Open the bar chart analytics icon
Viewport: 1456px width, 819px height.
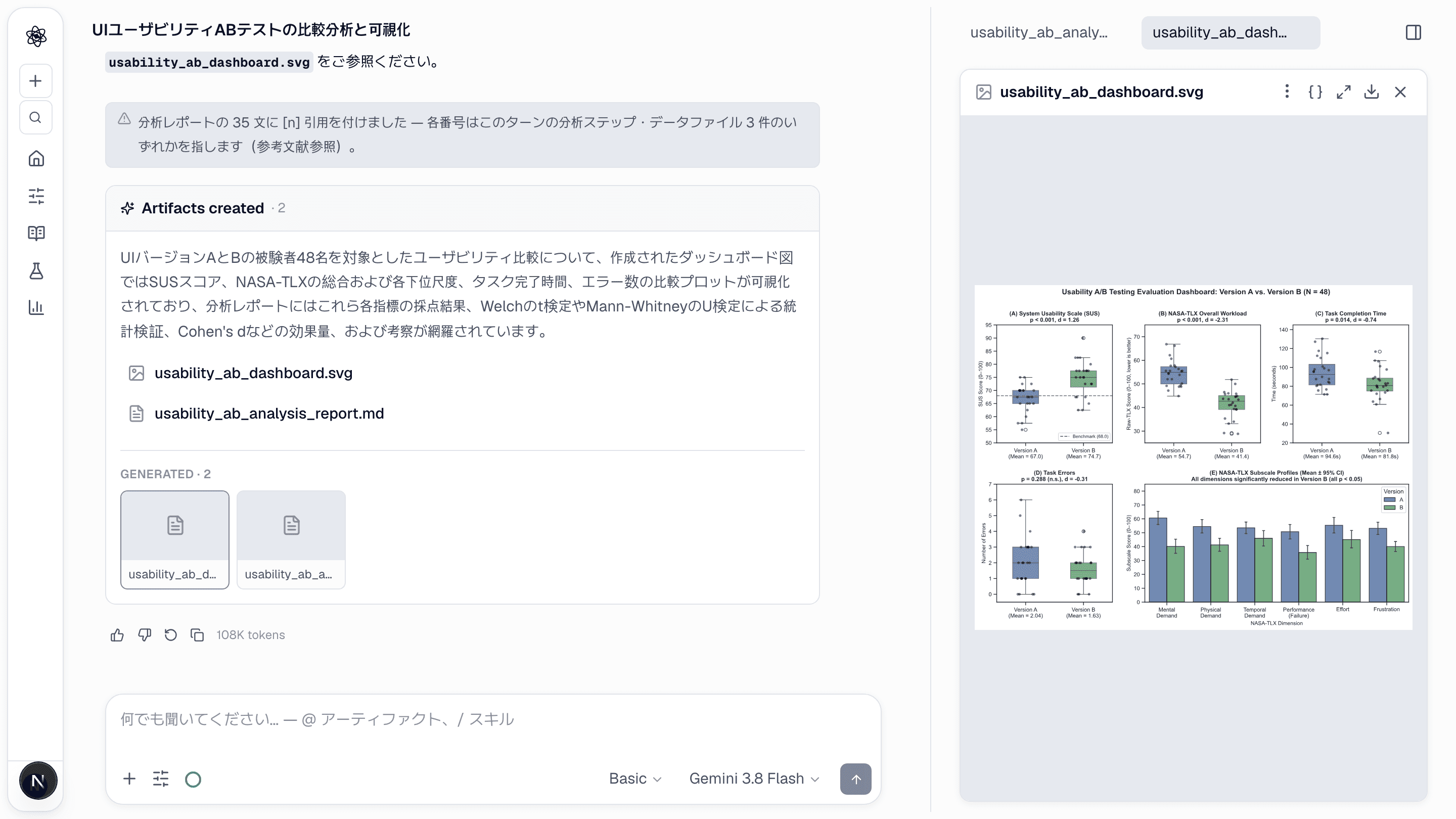pyautogui.click(x=36, y=307)
